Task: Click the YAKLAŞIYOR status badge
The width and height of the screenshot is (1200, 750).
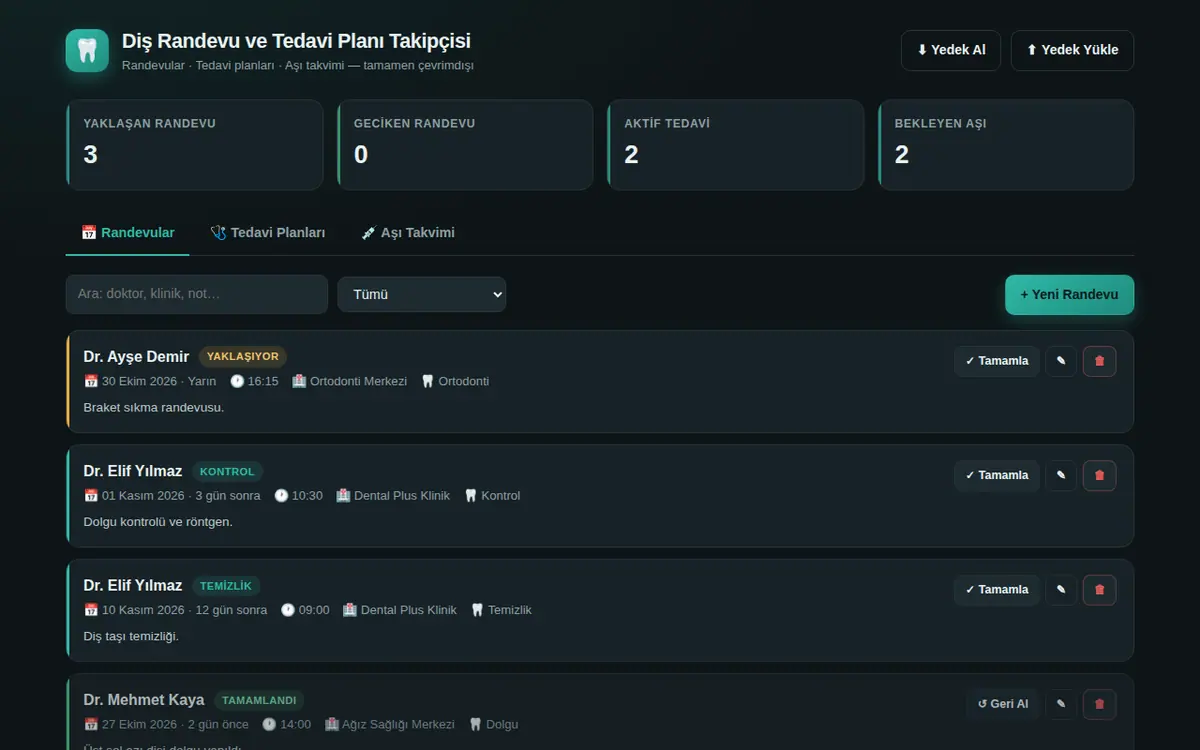Action: [243, 357]
